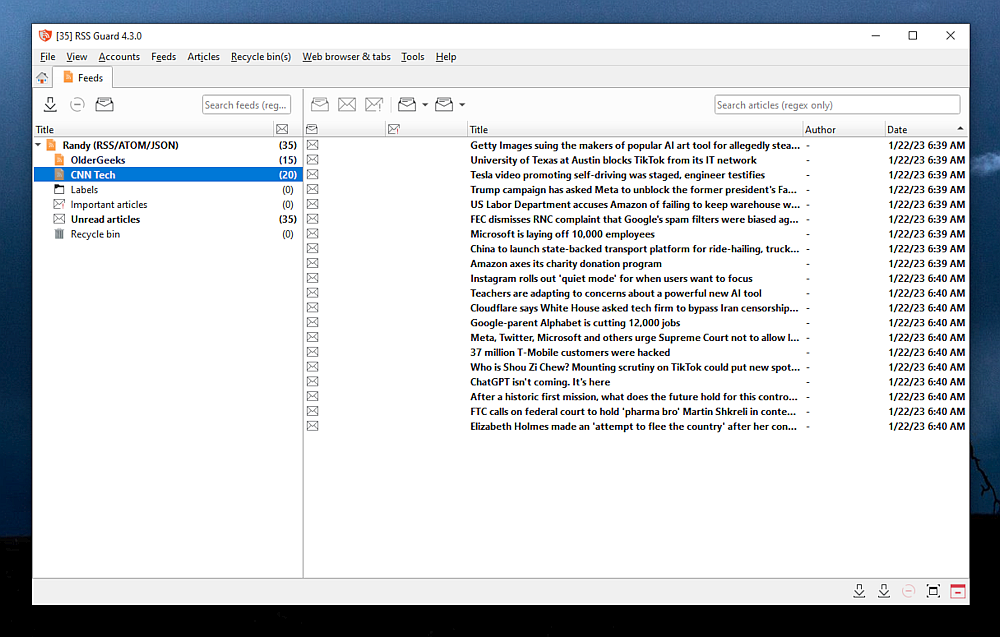This screenshot has width=1000, height=637.
Task: Open dropdown arrow of first envelope toolbar button
Action: tap(425, 105)
